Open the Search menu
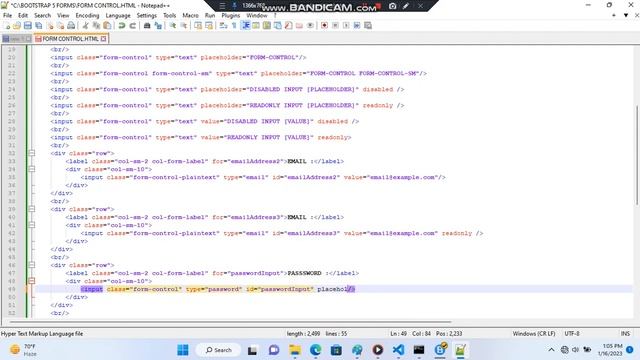 click(42, 16)
